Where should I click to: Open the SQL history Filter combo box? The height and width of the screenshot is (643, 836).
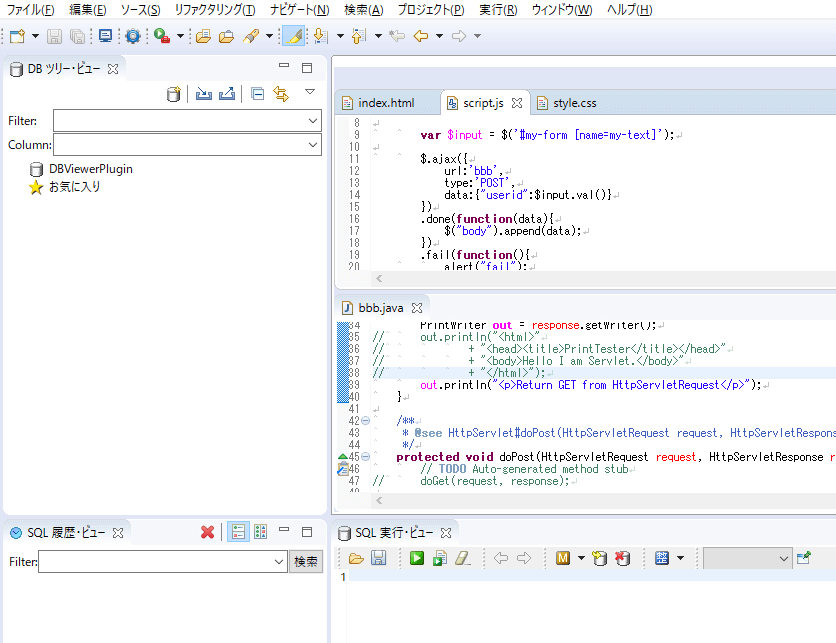pyautogui.click(x=163, y=561)
